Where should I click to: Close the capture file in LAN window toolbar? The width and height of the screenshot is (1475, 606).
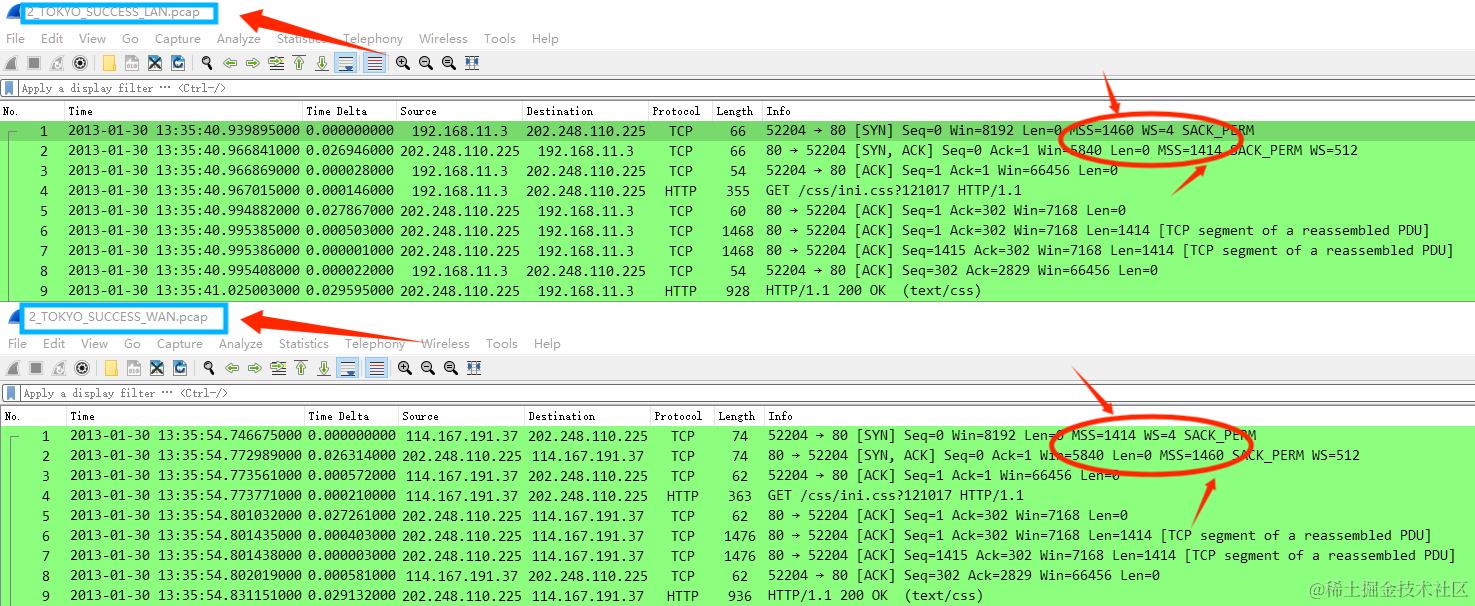155,63
